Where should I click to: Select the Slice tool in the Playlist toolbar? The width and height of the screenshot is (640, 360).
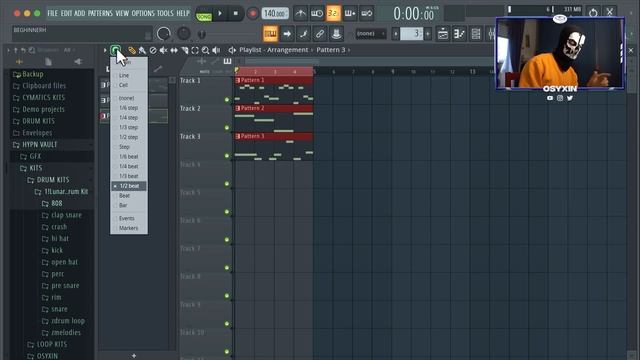point(184,50)
